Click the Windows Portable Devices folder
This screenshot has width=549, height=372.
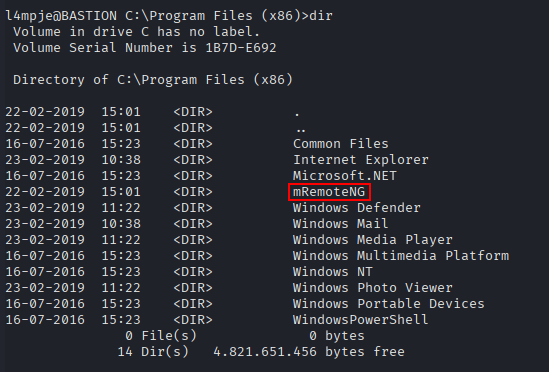coord(389,304)
